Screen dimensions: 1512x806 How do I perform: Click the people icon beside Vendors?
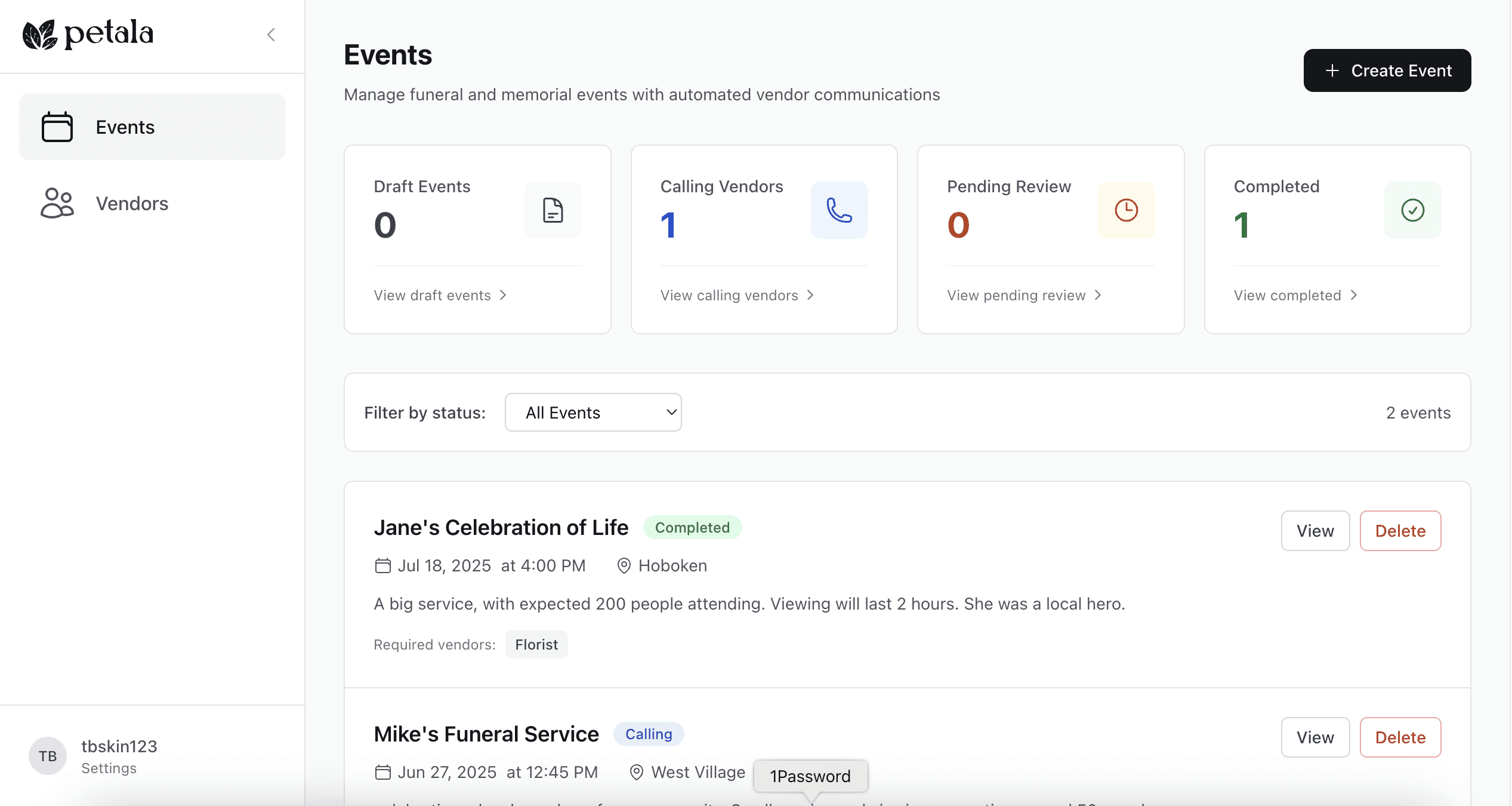point(57,203)
